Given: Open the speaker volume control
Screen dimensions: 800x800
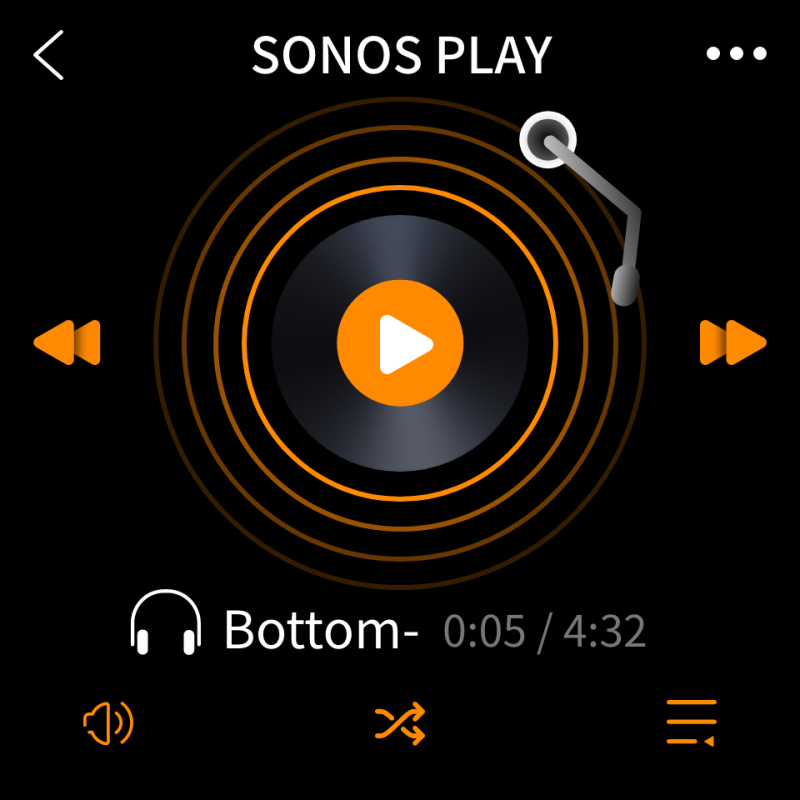Looking at the screenshot, I should 108,723.
